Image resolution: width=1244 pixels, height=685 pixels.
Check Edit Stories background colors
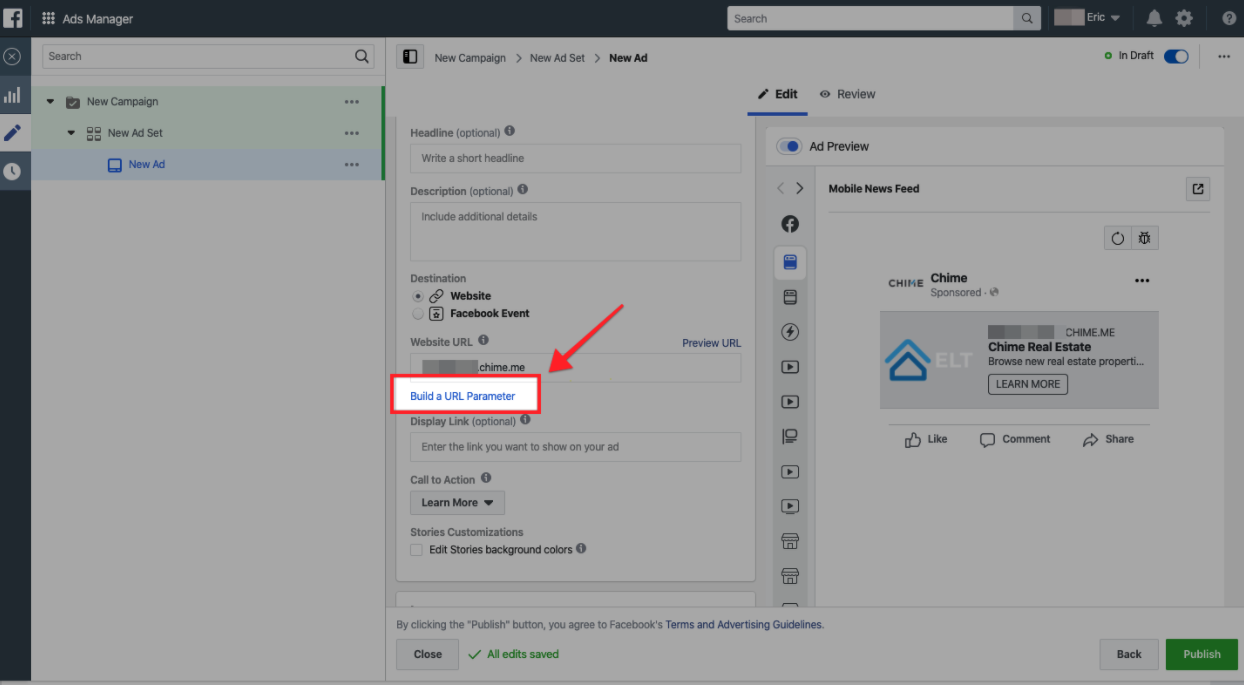click(x=417, y=549)
